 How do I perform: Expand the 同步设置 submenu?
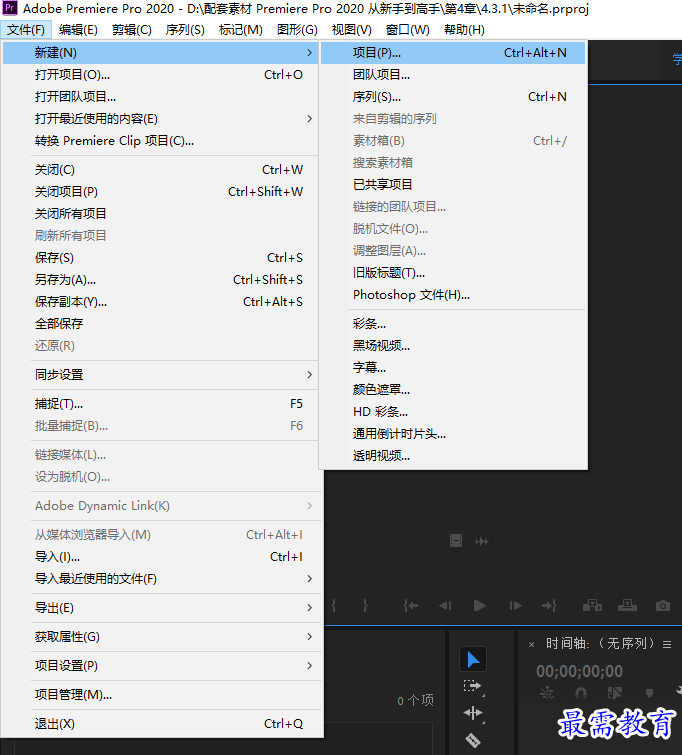[x=160, y=375]
